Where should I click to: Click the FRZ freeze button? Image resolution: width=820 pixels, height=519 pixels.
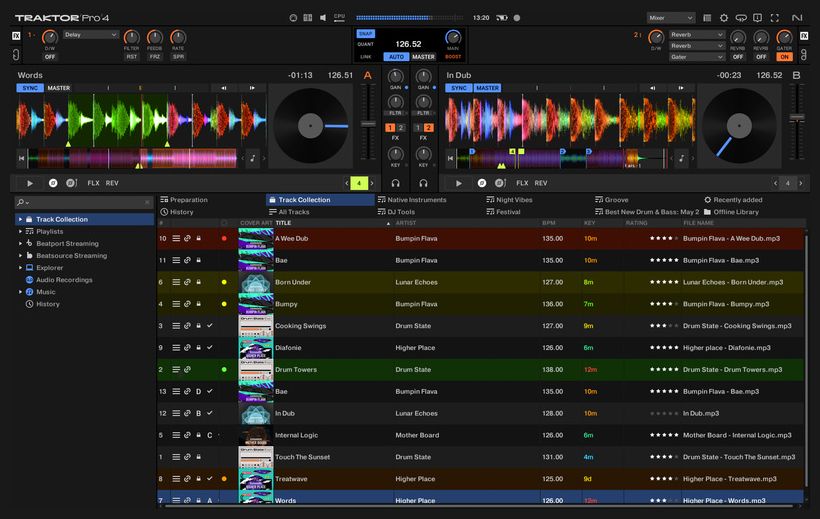(x=154, y=57)
